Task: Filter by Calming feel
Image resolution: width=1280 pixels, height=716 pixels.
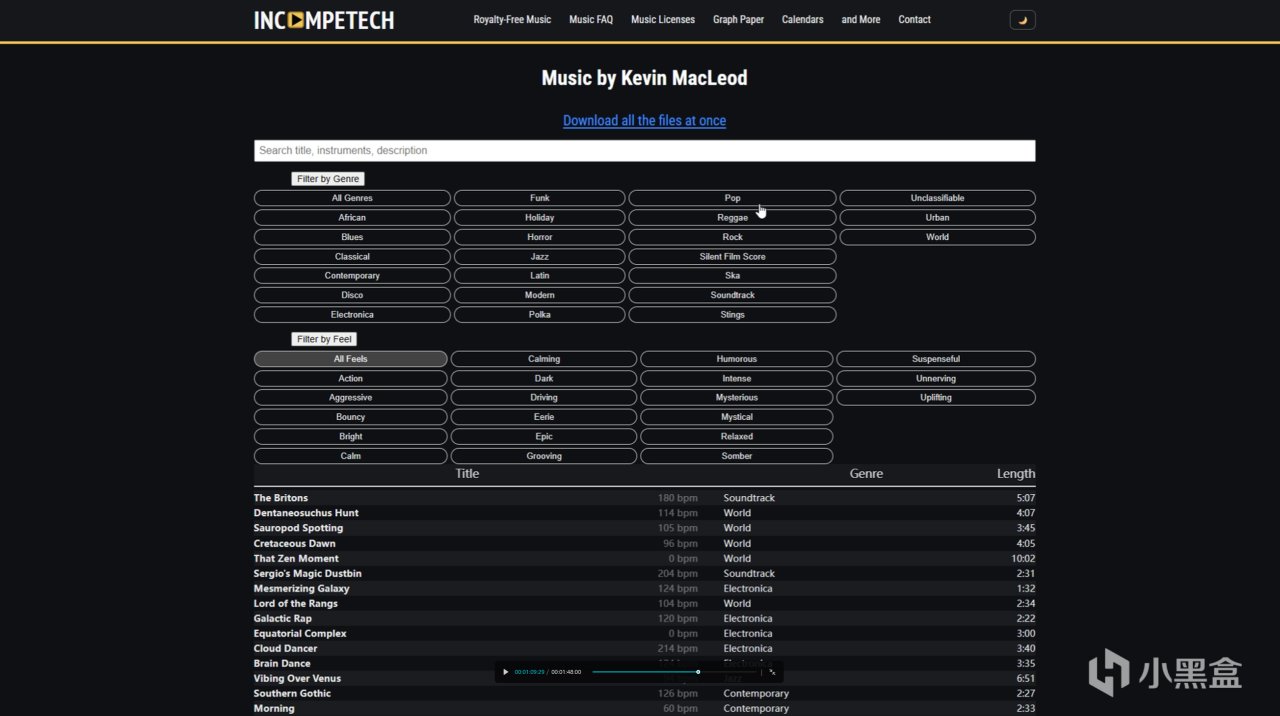Action: click(x=544, y=359)
